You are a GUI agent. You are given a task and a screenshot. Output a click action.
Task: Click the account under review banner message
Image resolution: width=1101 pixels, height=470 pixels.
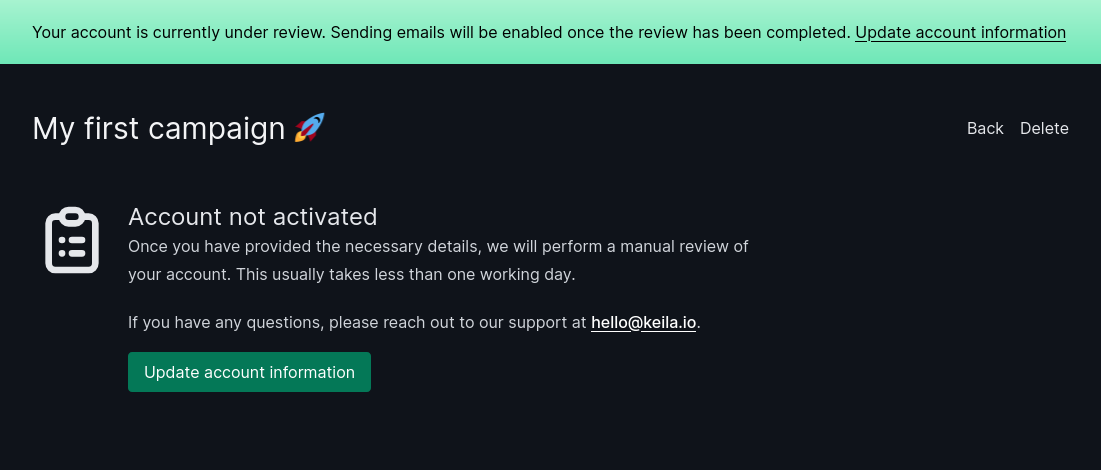pos(442,32)
